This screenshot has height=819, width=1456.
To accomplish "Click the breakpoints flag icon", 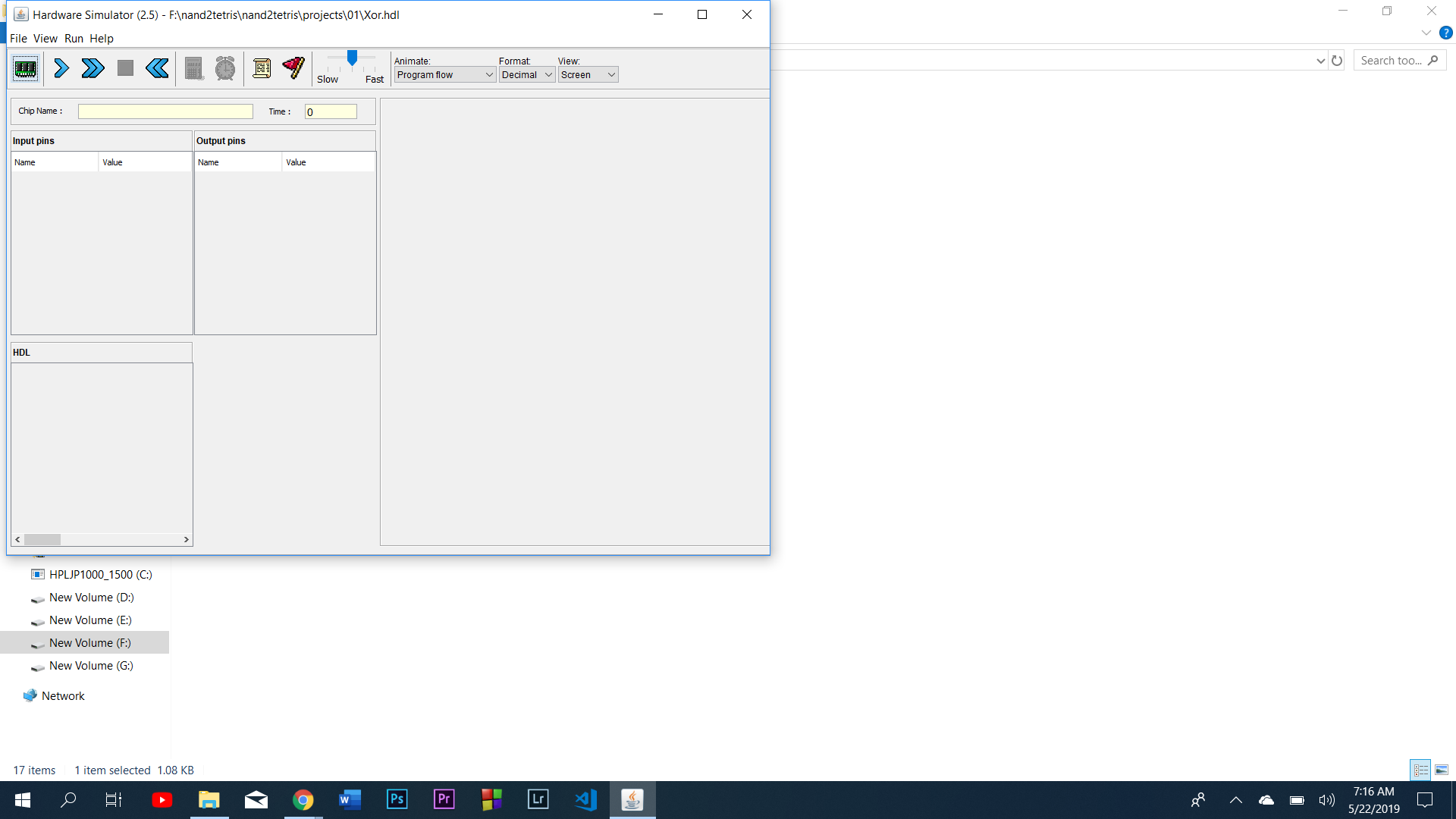I will pos(293,69).
